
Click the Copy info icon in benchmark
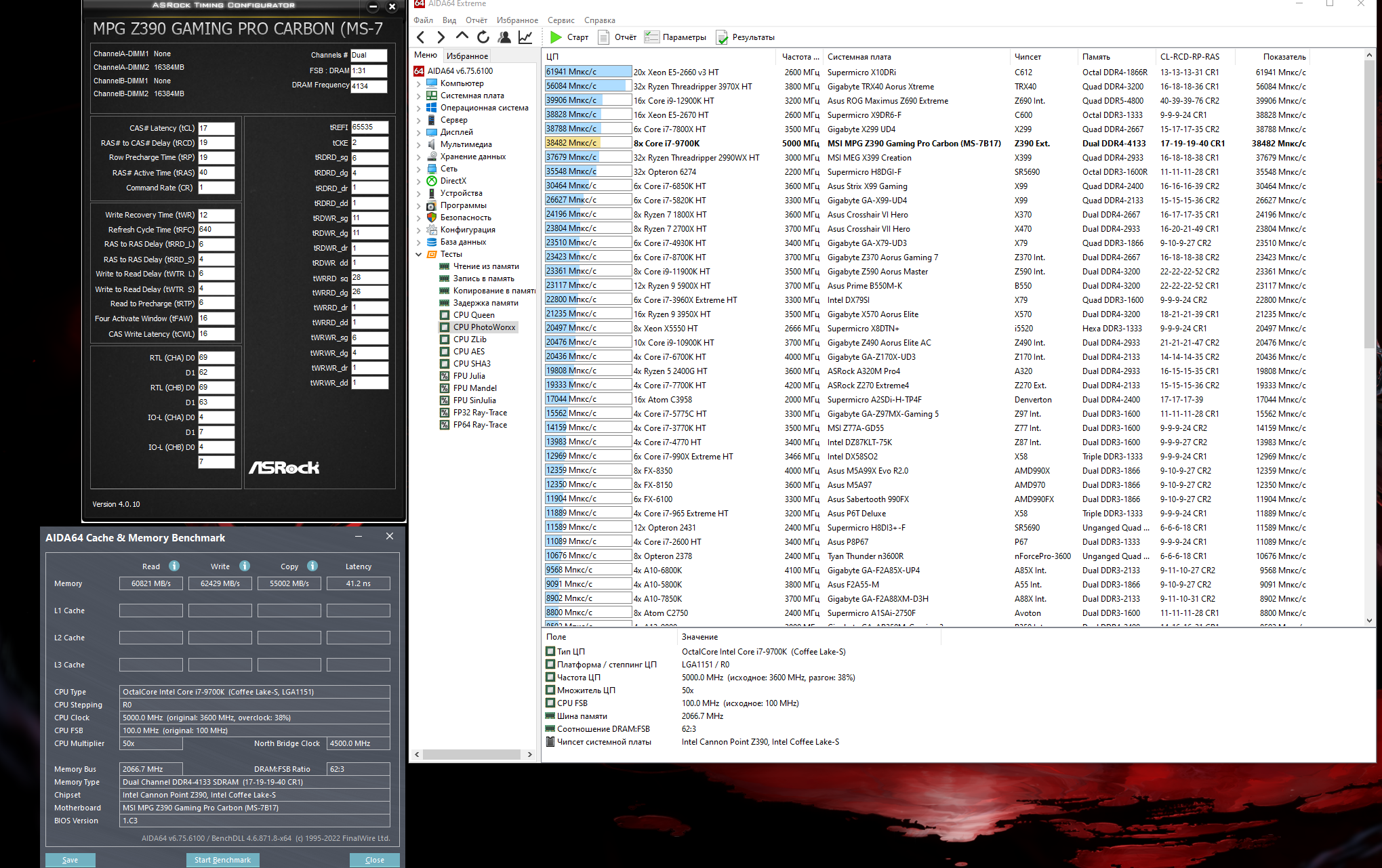point(312,566)
